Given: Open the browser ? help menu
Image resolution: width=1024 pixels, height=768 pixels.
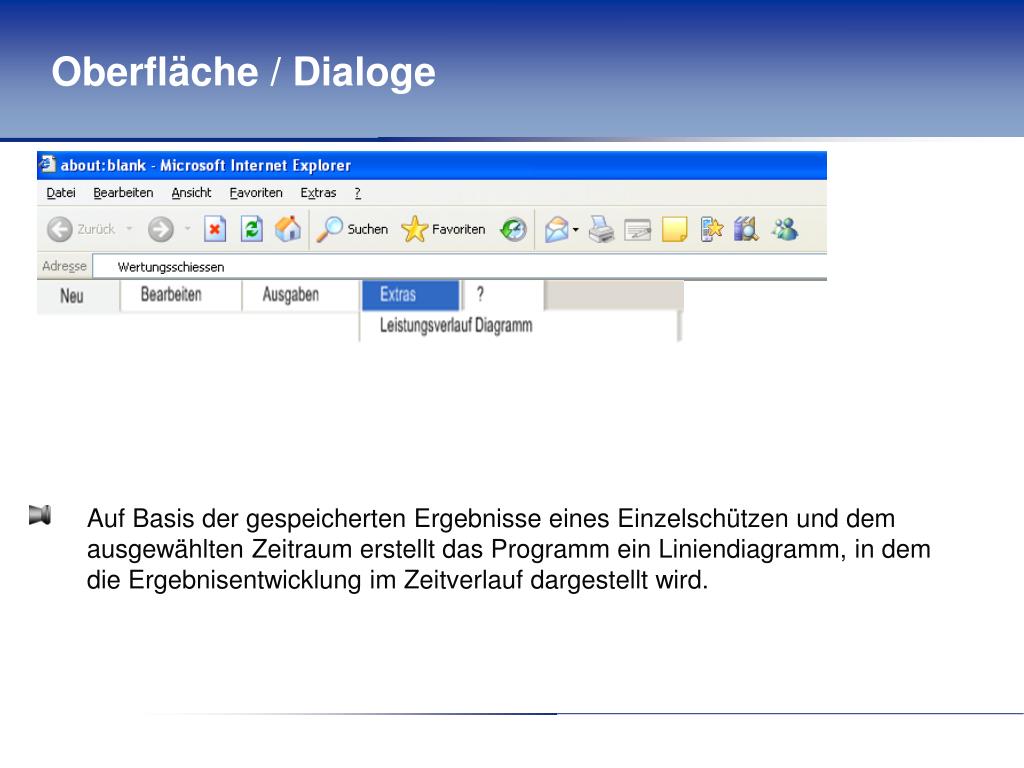Looking at the screenshot, I should (x=357, y=193).
